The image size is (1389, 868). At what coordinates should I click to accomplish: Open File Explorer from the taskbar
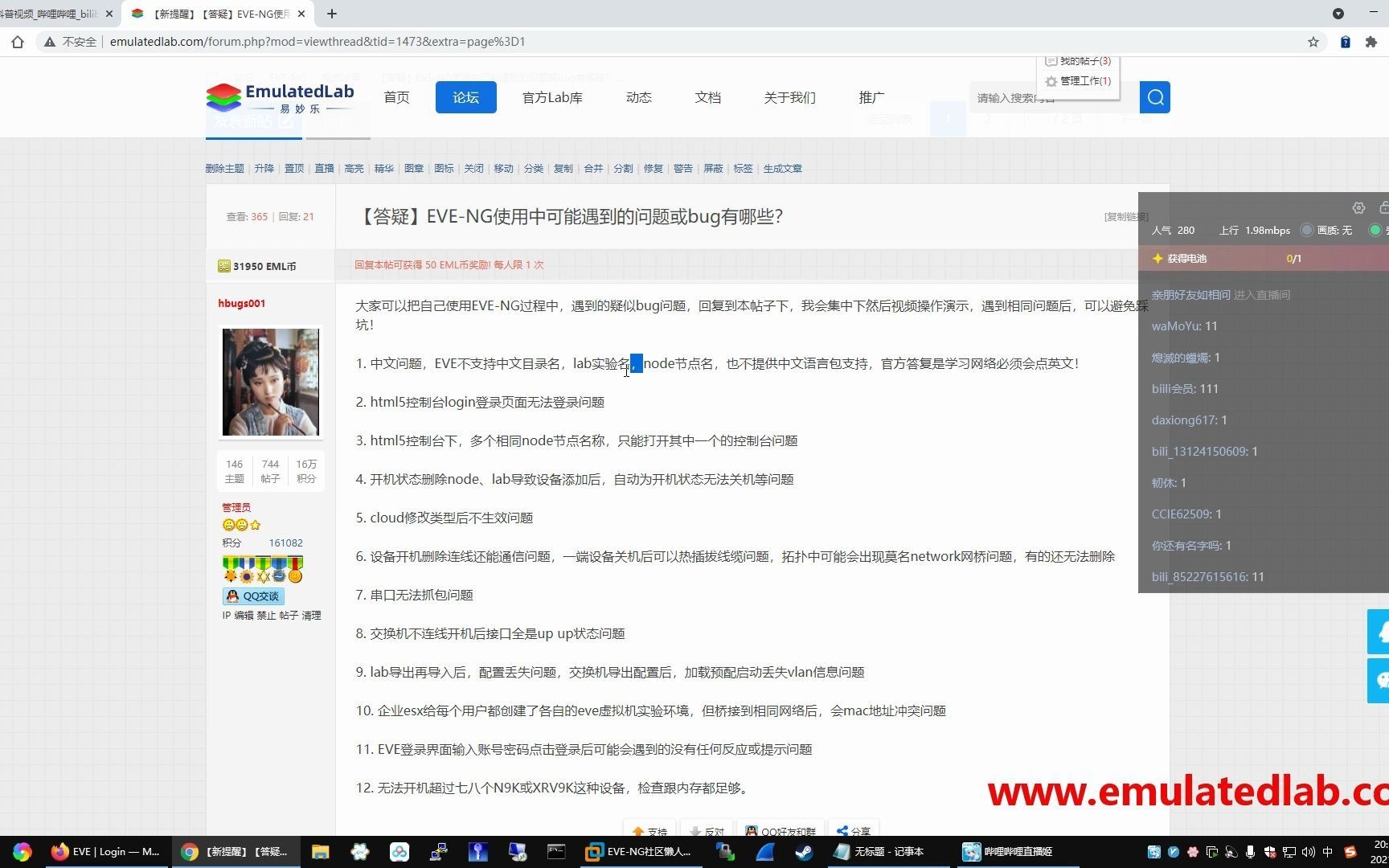[320, 852]
